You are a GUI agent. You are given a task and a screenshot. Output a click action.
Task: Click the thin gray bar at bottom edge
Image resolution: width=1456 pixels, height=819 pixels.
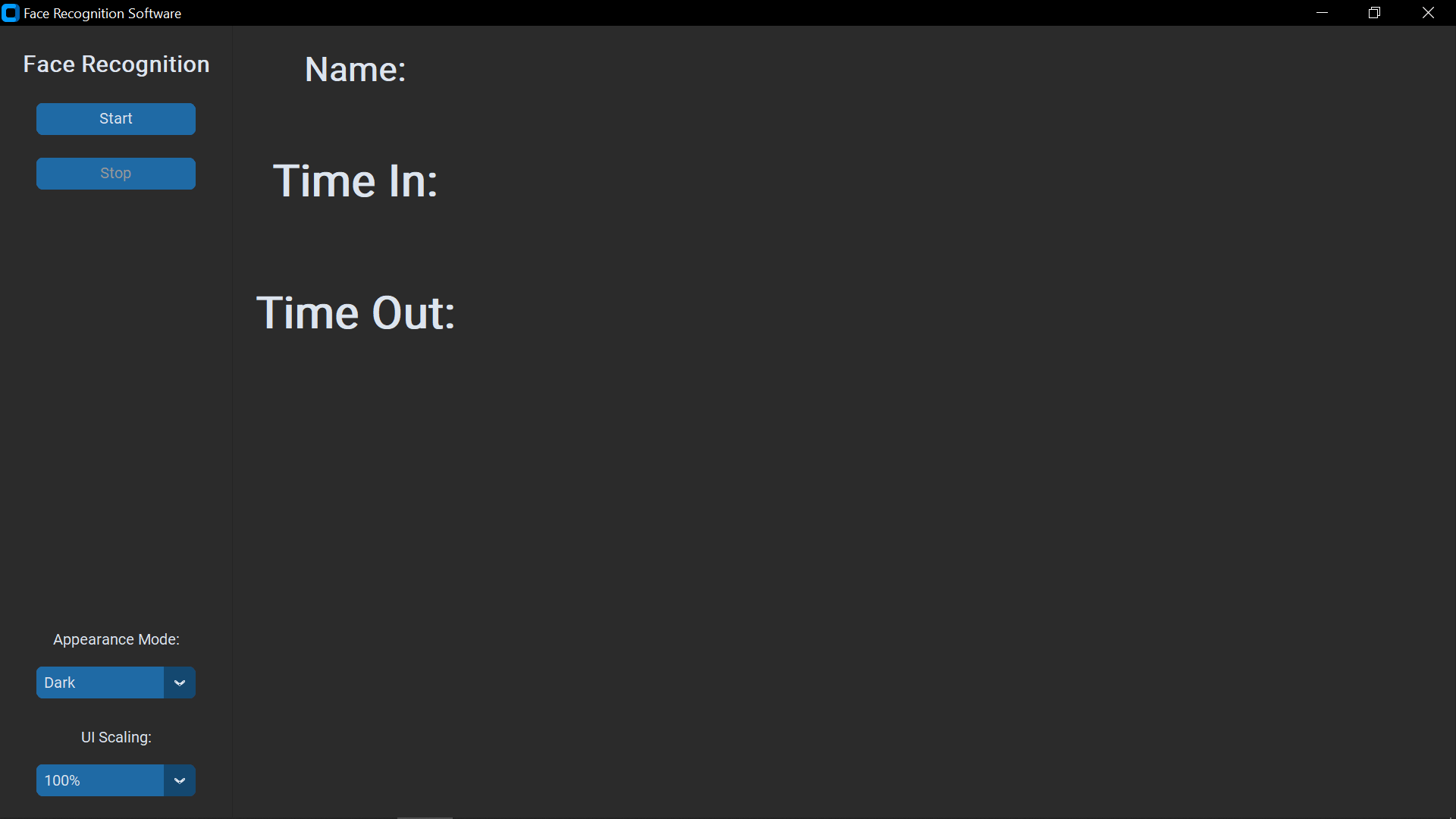click(425, 817)
